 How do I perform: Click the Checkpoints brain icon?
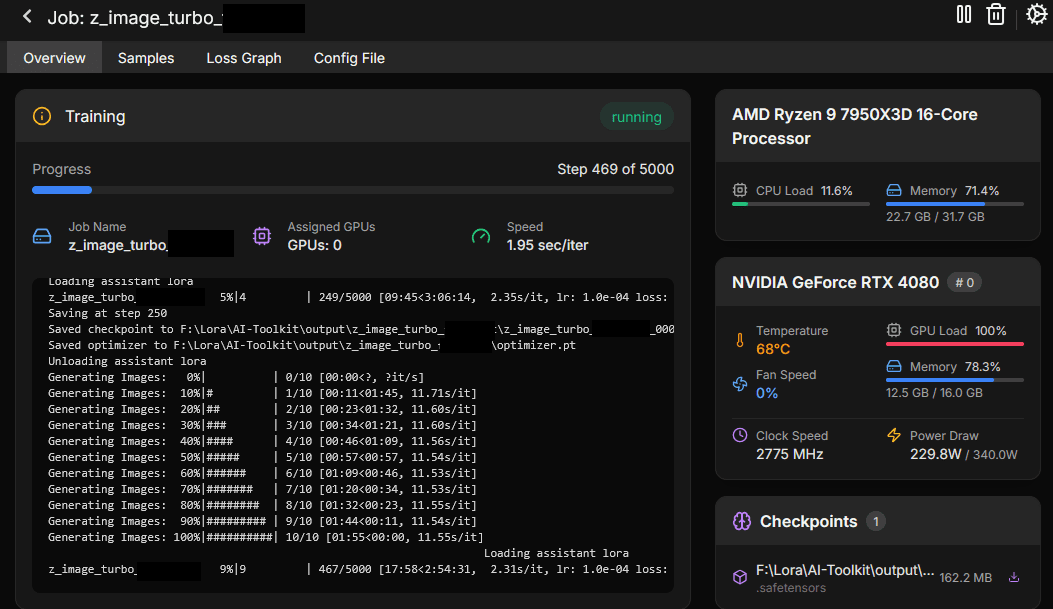[741, 521]
